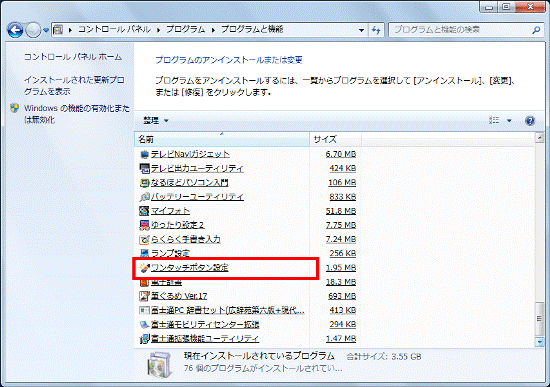Image resolution: width=550 pixels, height=387 pixels.
Task: Click the ランプ設定 program icon
Action: (144, 253)
